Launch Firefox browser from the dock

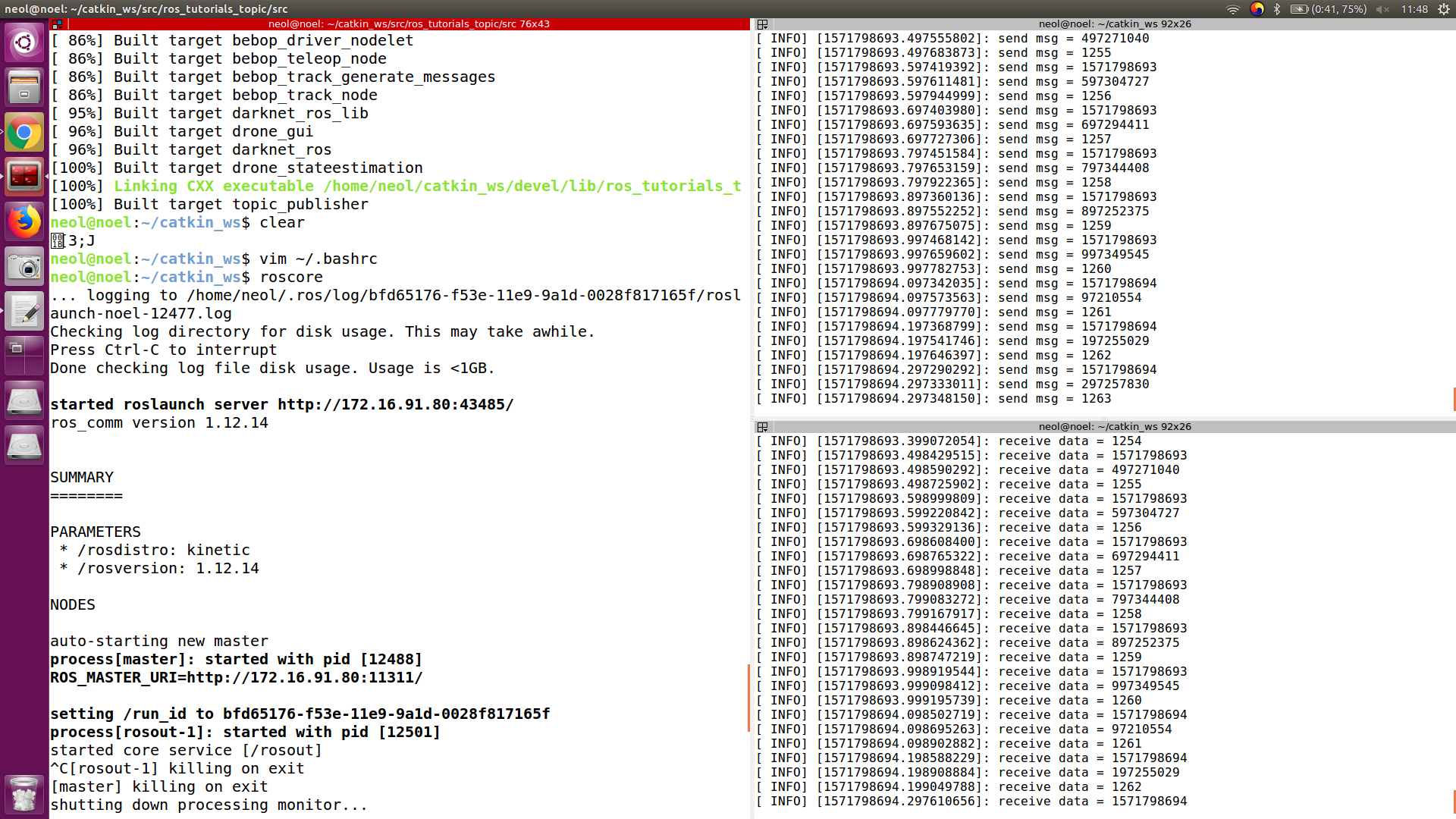(24, 221)
